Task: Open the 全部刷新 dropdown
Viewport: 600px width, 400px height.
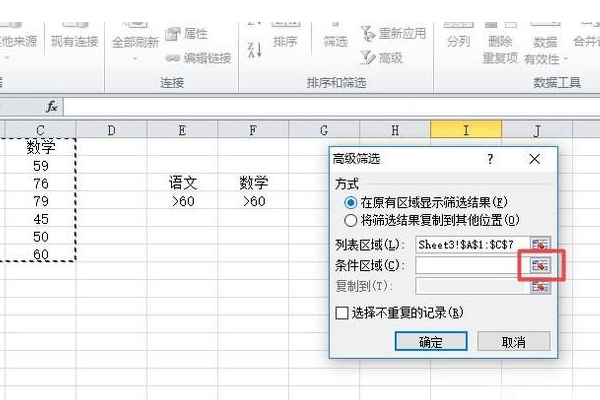Action: 135,59
